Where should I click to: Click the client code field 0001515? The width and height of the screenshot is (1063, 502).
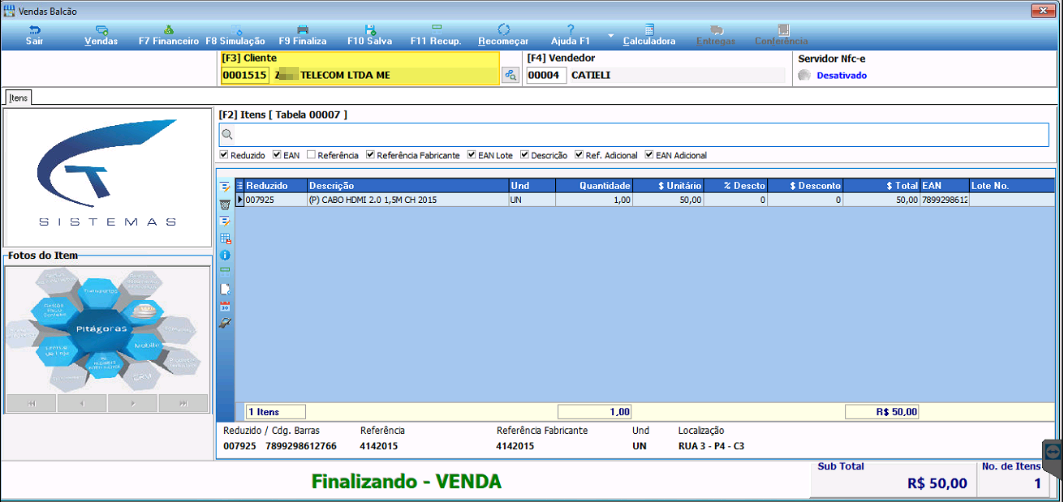(245, 75)
